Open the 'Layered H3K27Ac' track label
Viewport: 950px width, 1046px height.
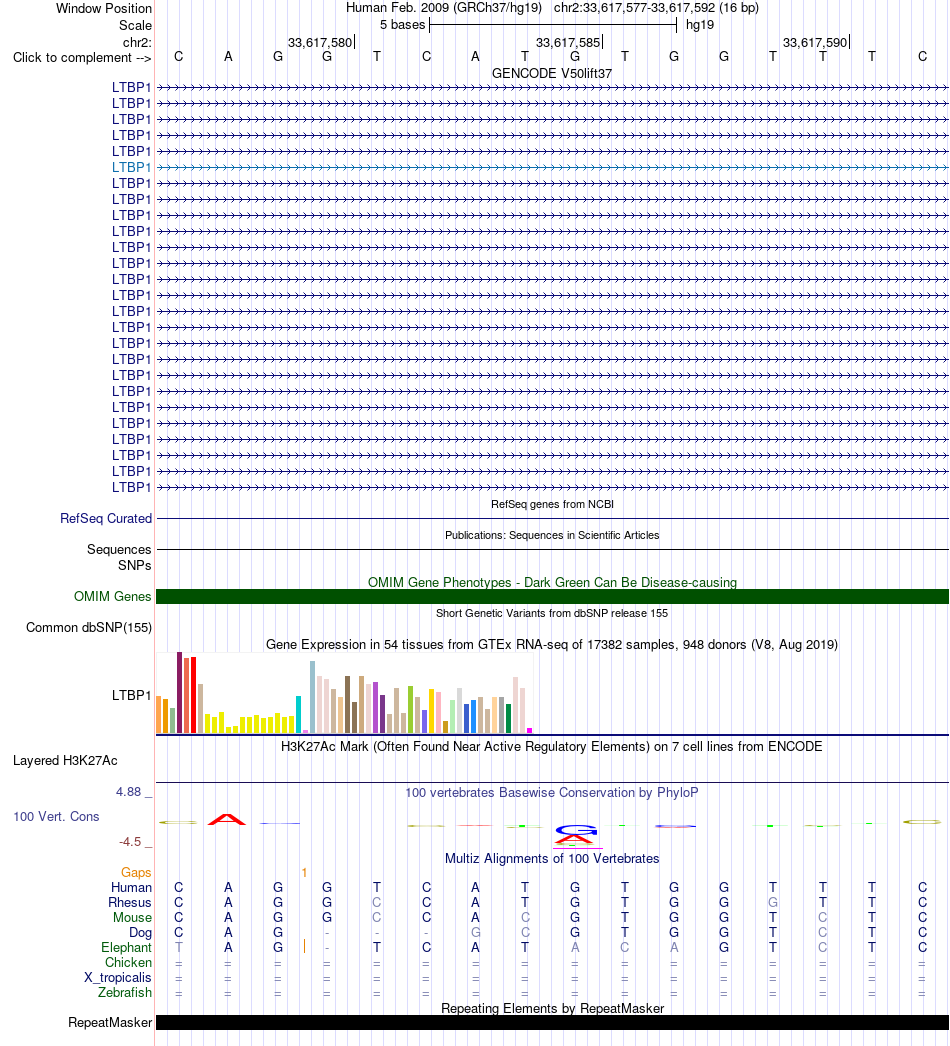65,760
